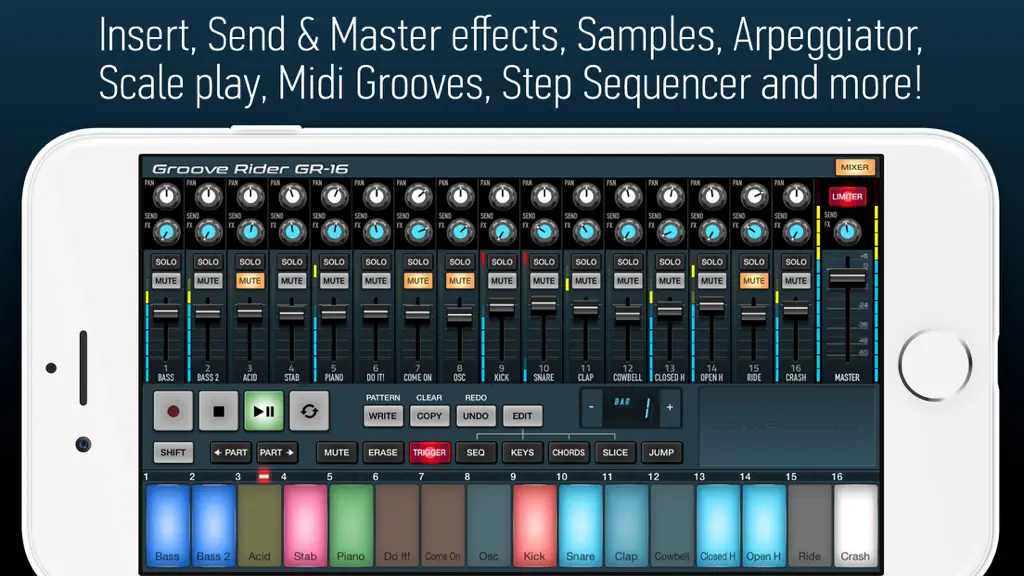Image resolution: width=1024 pixels, height=576 pixels.
Task: Tap the red Kick pad
Action: pos(534,524)
